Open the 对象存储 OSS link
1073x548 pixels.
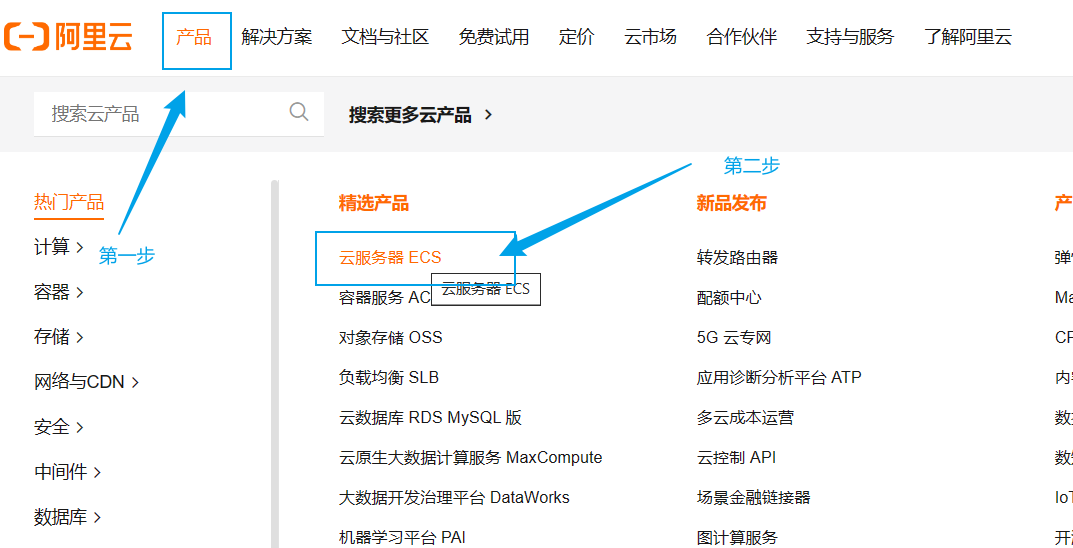pyautogui.click(x=391, y=338)
